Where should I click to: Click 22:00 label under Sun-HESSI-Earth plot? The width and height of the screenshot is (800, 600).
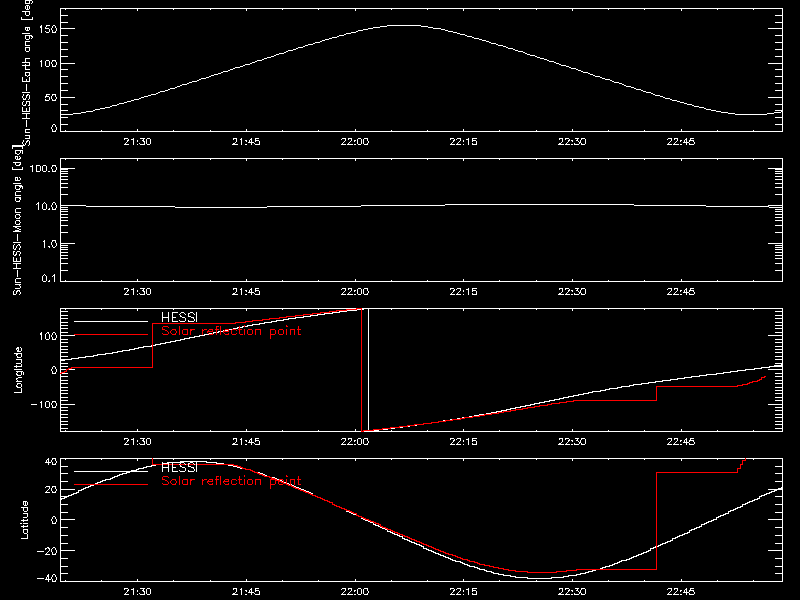pos(355,142)
